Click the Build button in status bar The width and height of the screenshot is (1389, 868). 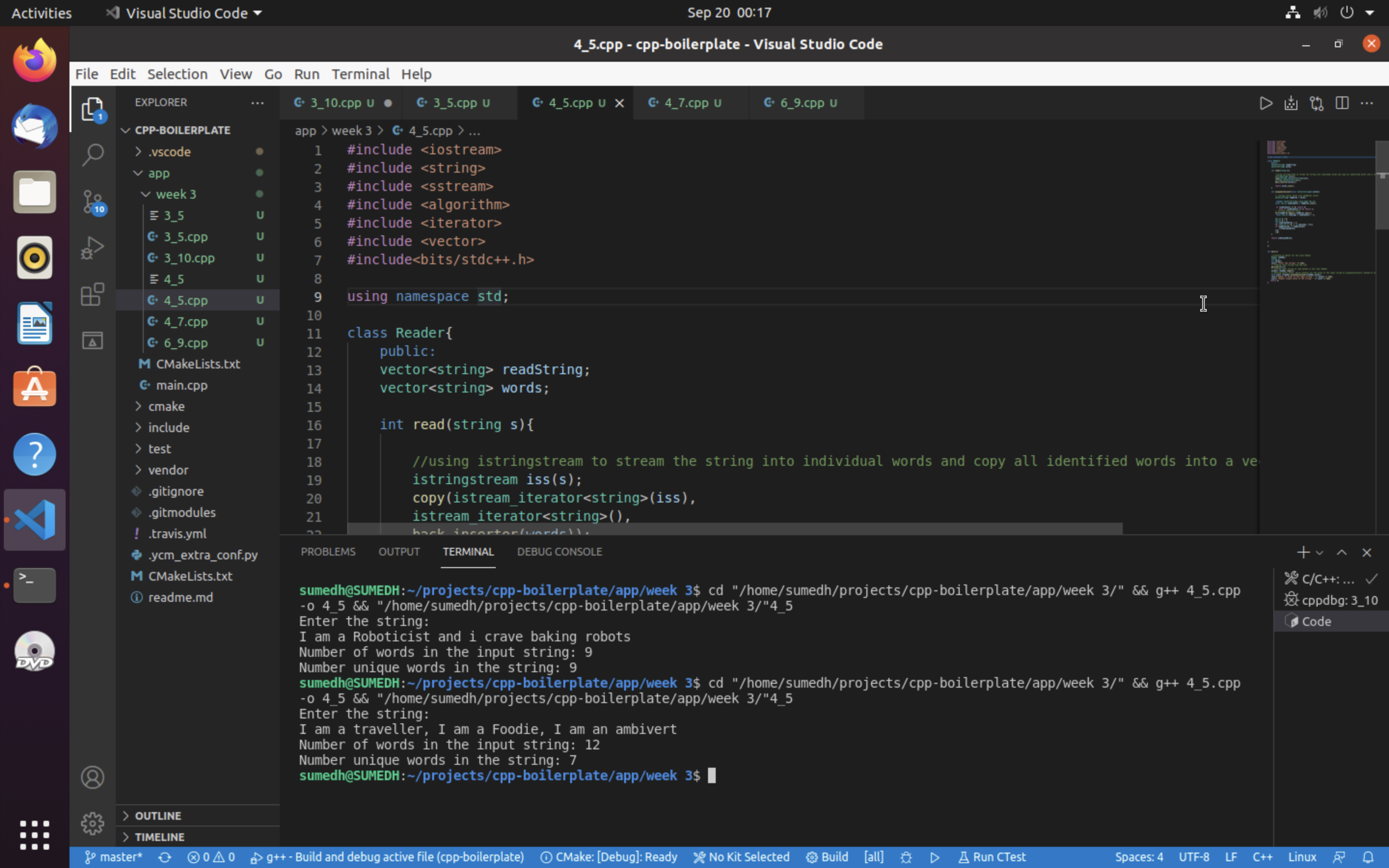pos(827,857)
